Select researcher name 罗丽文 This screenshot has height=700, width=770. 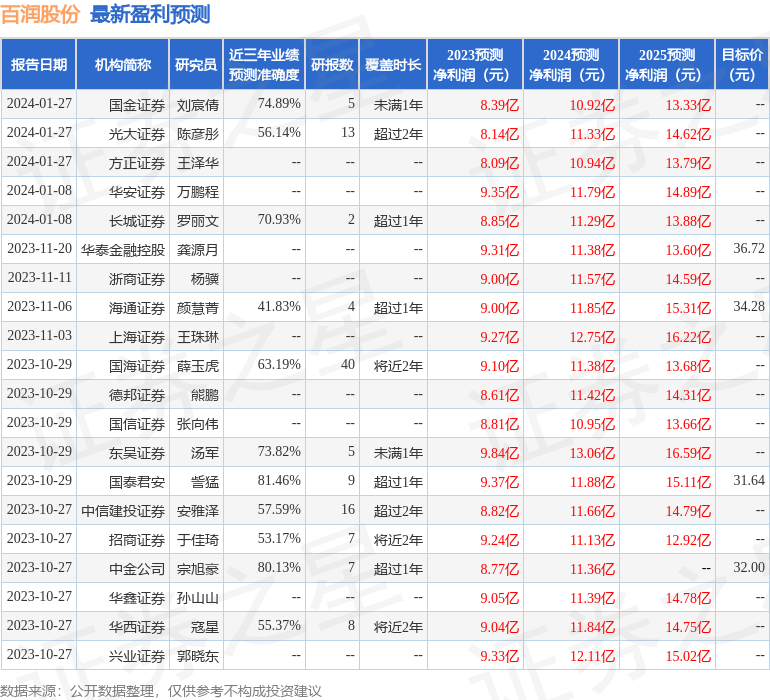198,221
